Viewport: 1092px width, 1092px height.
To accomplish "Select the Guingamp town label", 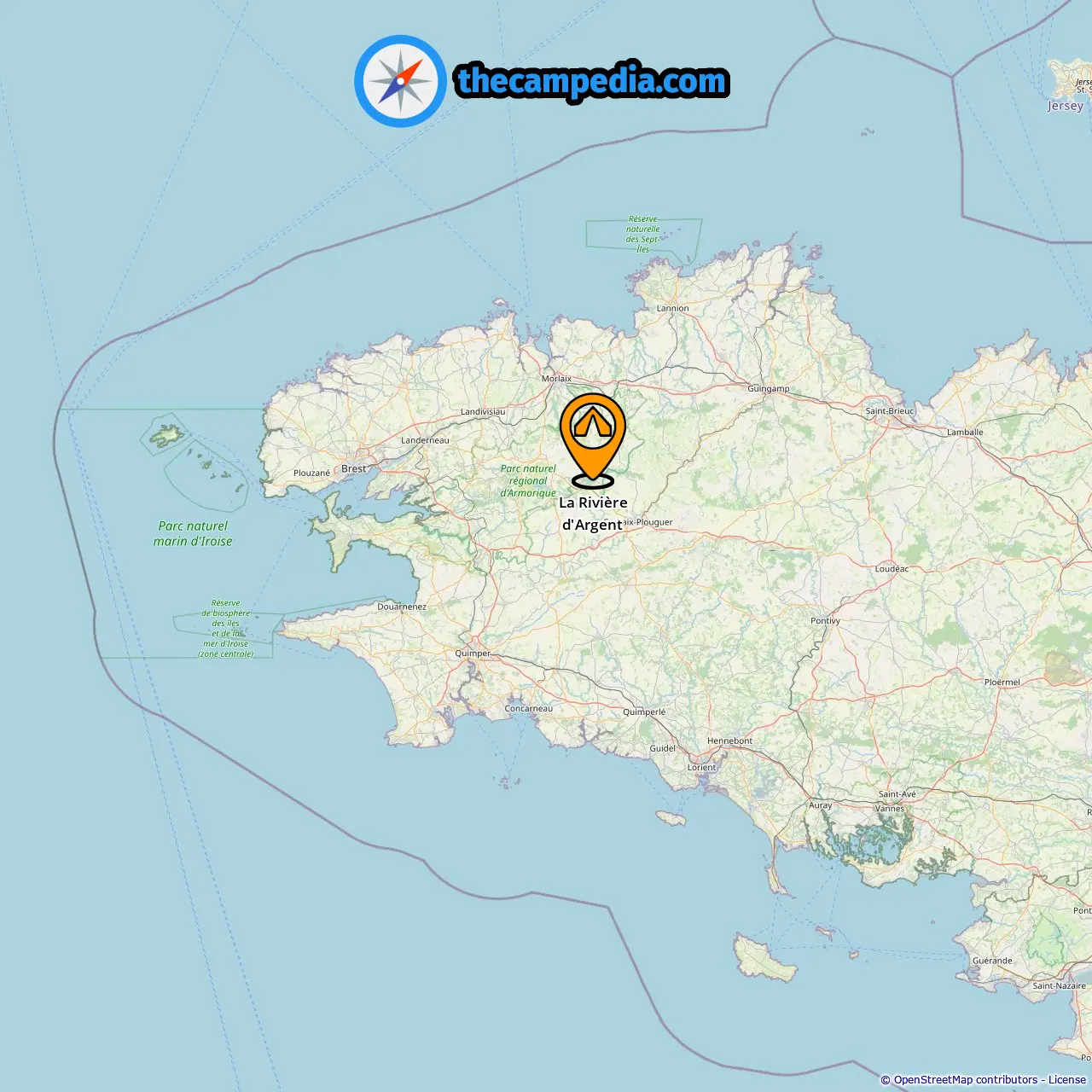I will click(769, 388).
